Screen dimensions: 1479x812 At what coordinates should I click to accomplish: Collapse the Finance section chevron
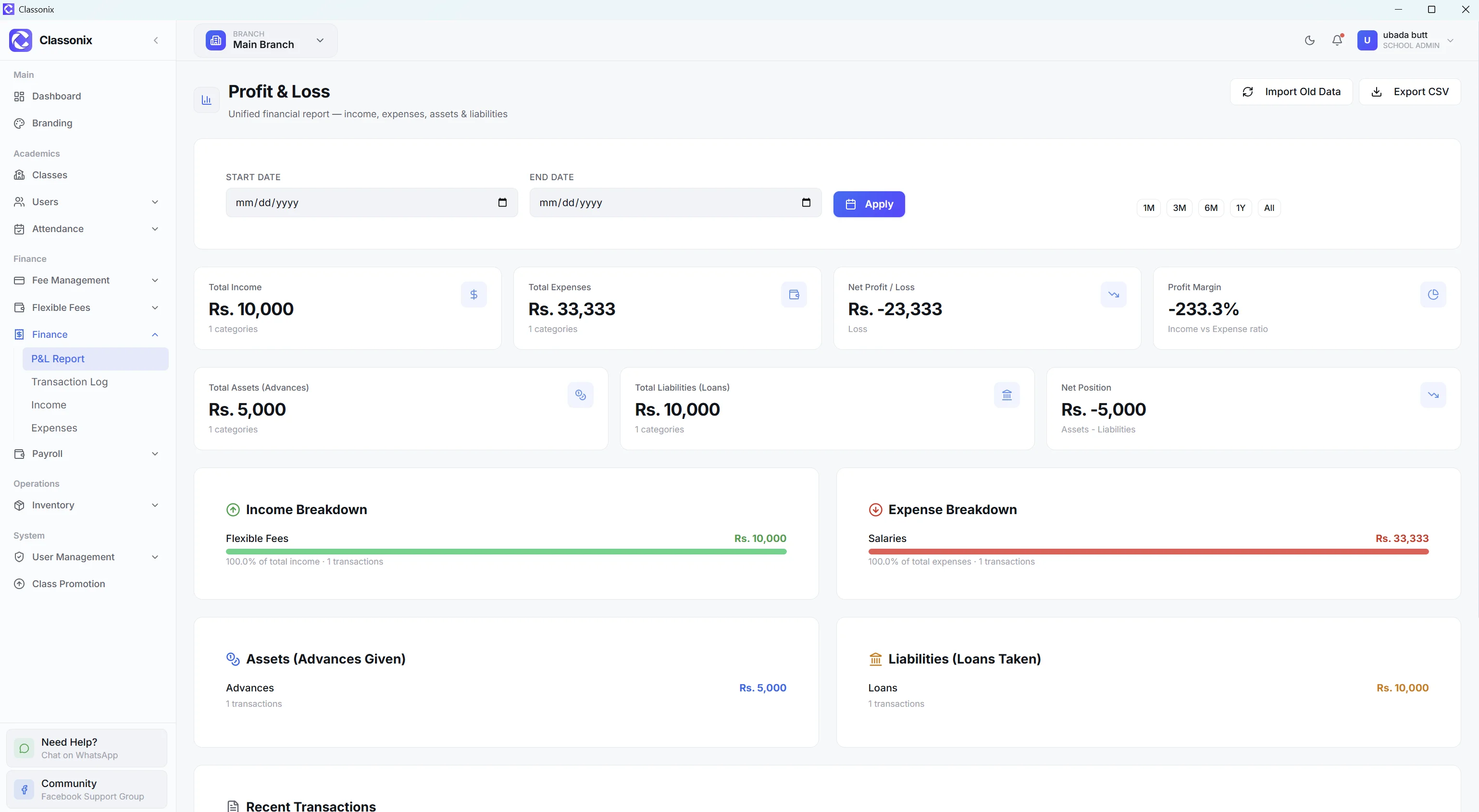click(x=155, y=334)
